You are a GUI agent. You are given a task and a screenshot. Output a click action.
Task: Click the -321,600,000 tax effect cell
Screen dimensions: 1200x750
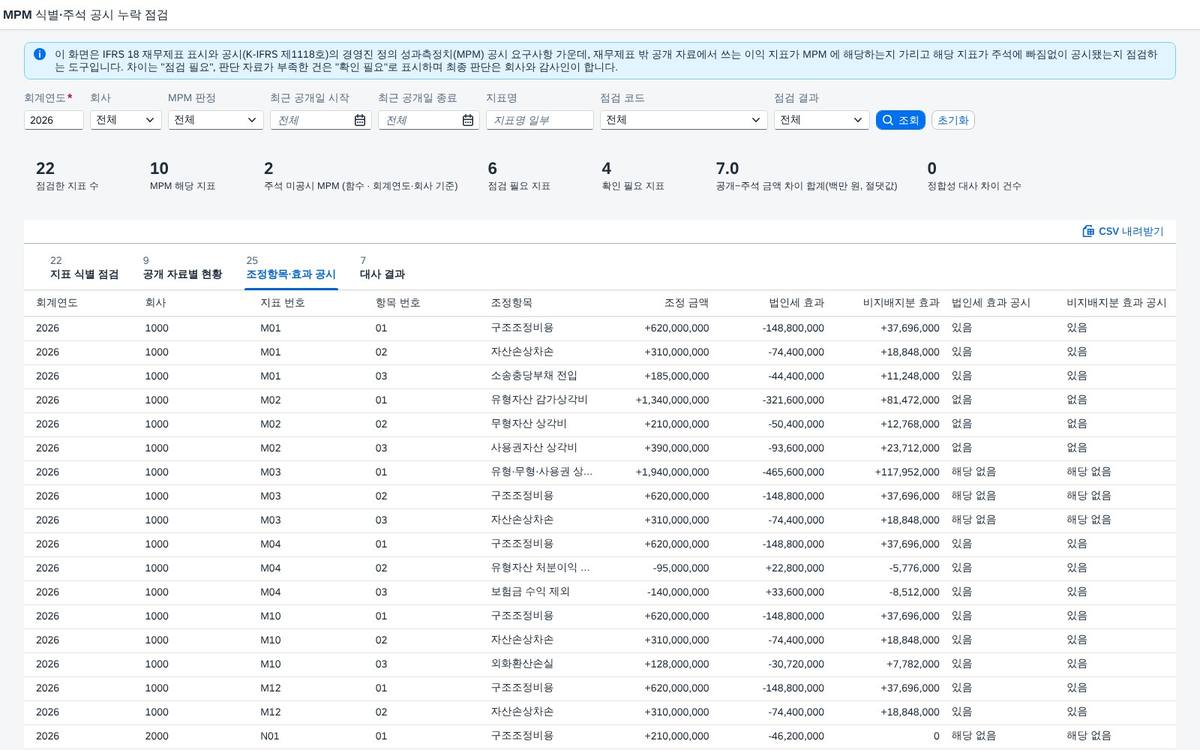(x=793, y=400)
